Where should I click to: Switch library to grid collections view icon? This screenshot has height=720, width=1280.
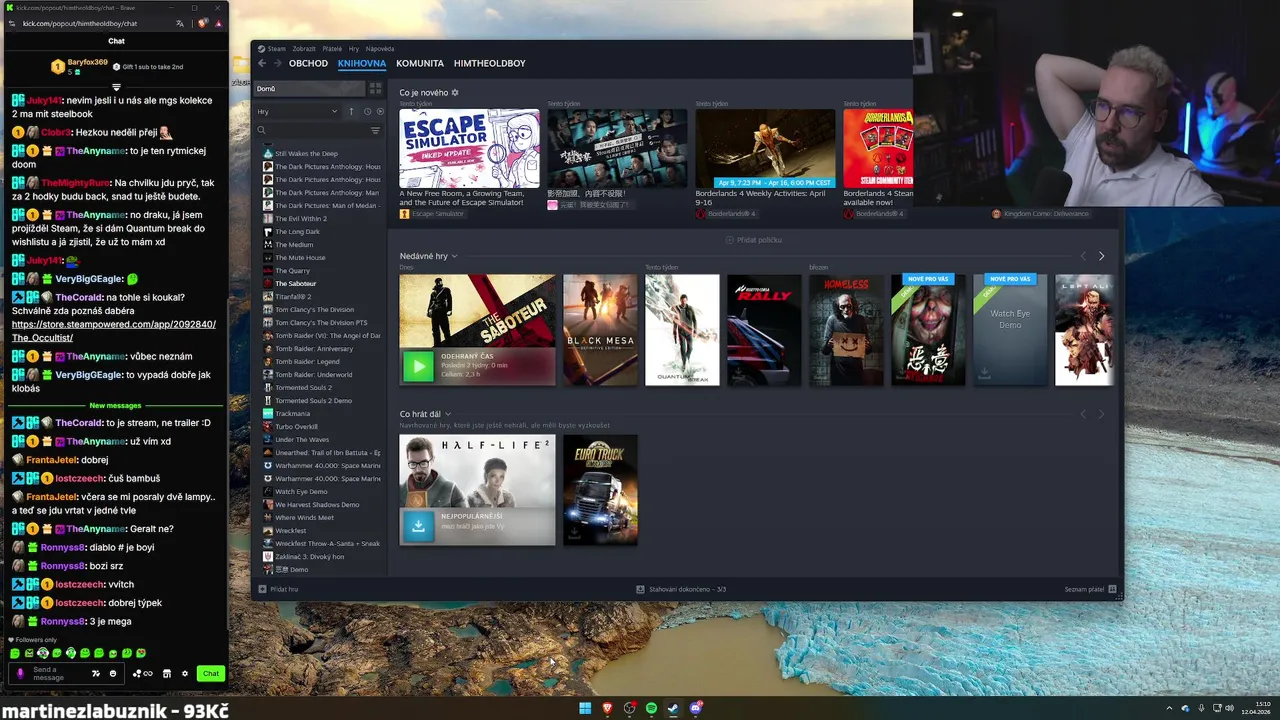click(x=375, y=88)
